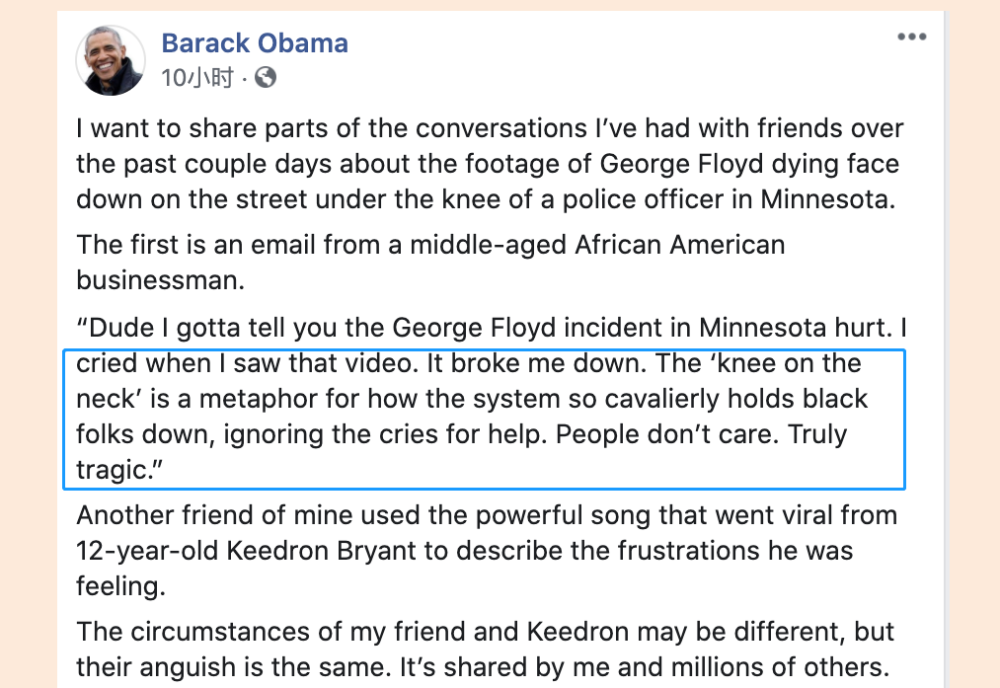Open the 10小时 post timestamp
Screen dimensions: 1000x688
pyautogui.click(x=197, y=78)
